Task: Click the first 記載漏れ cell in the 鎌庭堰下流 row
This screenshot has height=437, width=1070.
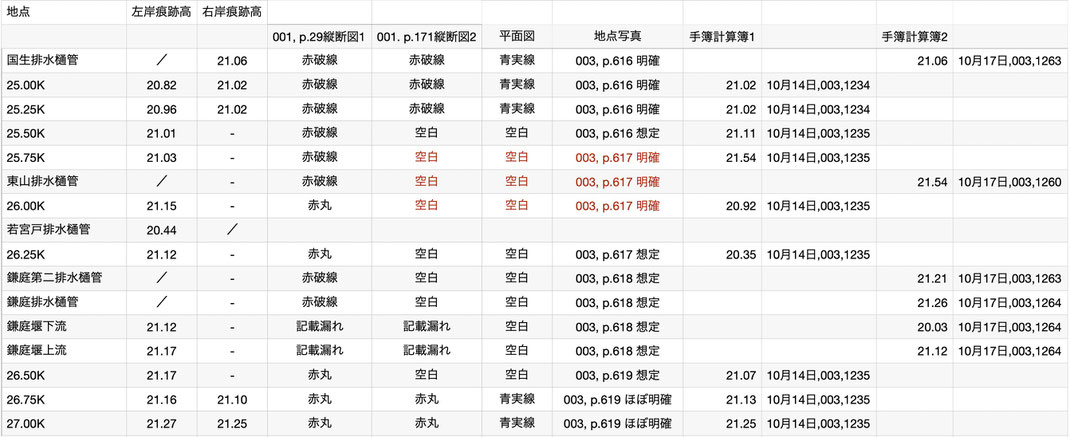Action: 319,327
